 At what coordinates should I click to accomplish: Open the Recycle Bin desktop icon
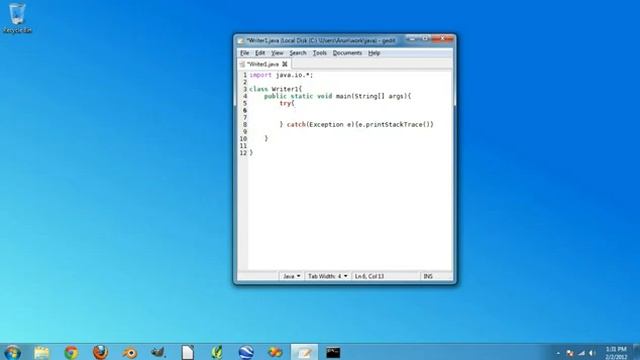[17, 18]
